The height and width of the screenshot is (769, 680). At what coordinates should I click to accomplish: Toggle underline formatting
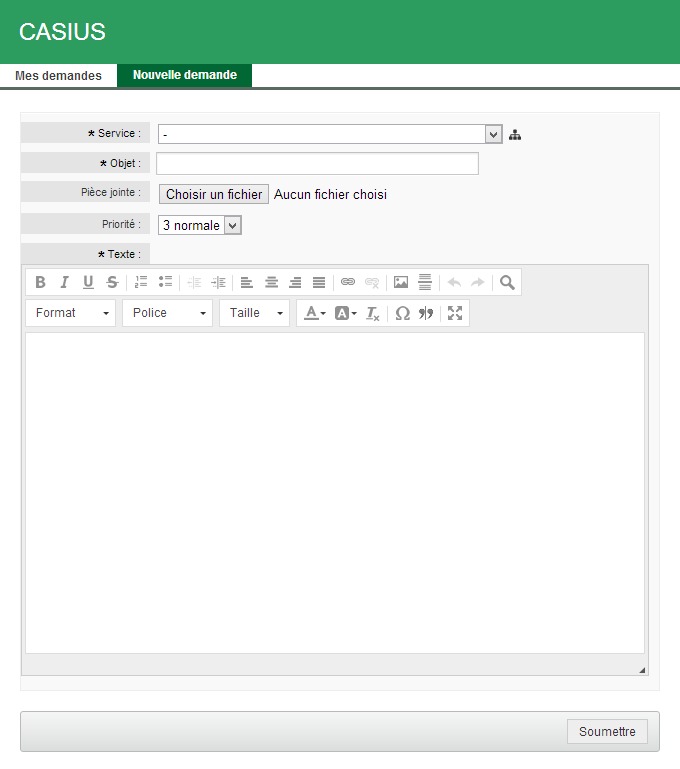coord(88,283)
